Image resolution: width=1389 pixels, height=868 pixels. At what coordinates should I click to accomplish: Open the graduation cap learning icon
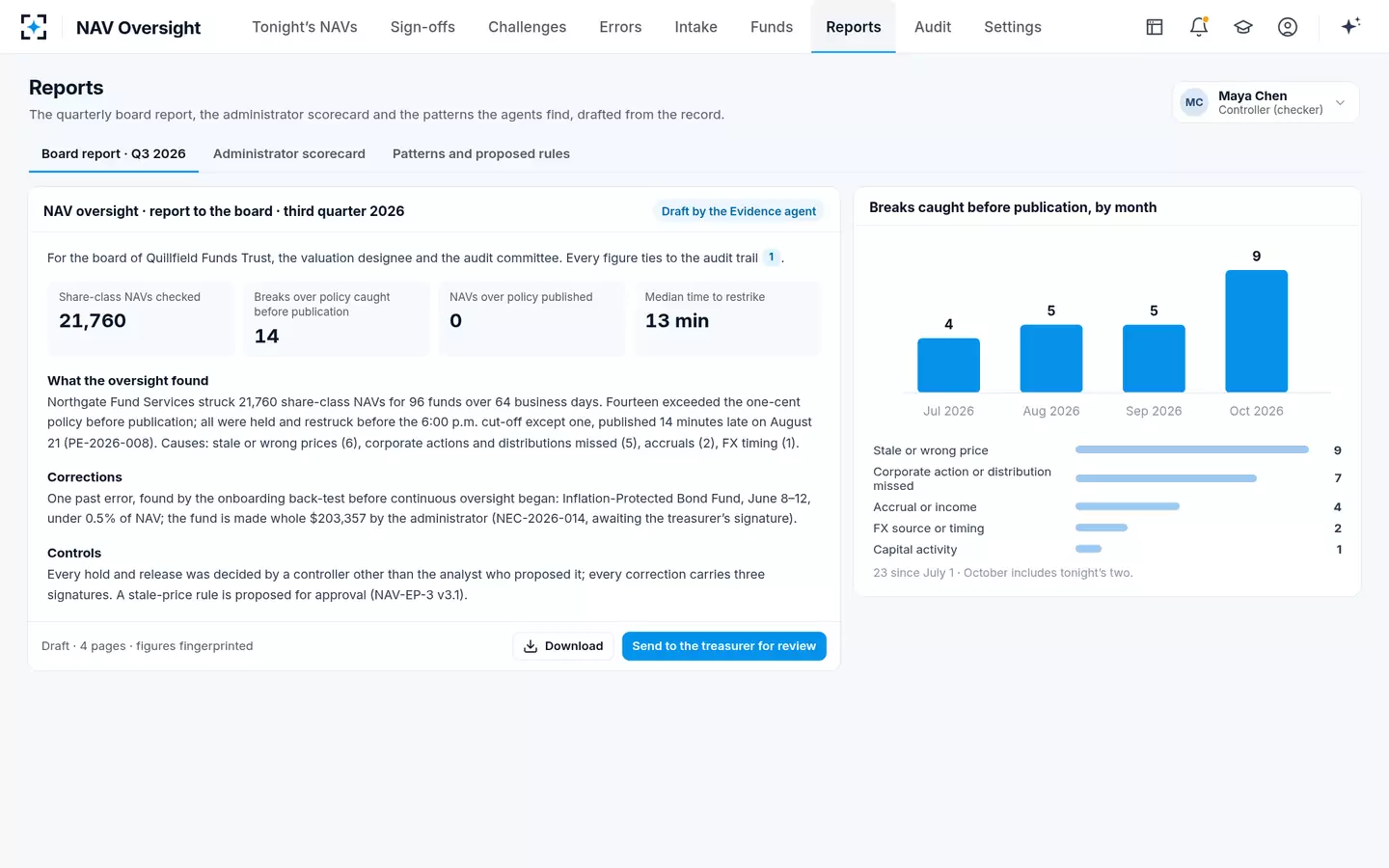1243,27
